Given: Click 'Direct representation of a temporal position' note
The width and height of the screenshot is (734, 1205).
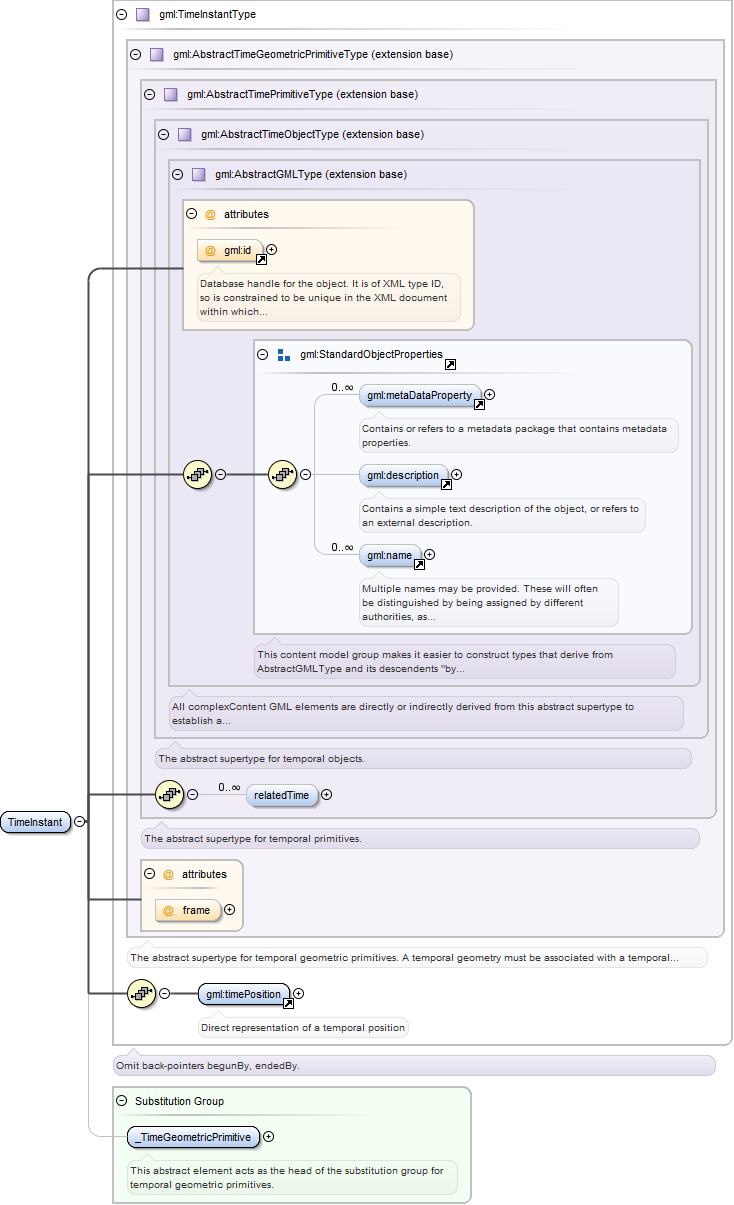Looking at the screenshot, I should (x=303, y=1027).
